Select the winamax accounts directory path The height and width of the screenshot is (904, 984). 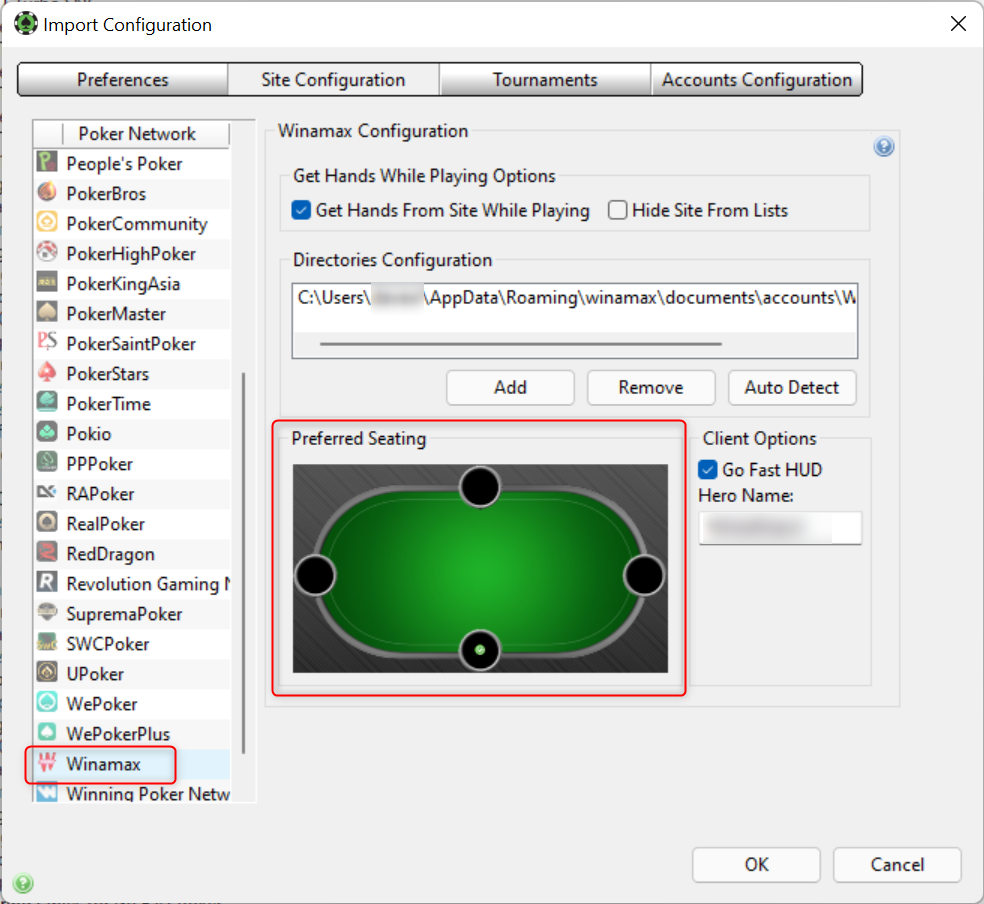coord(575,298)
